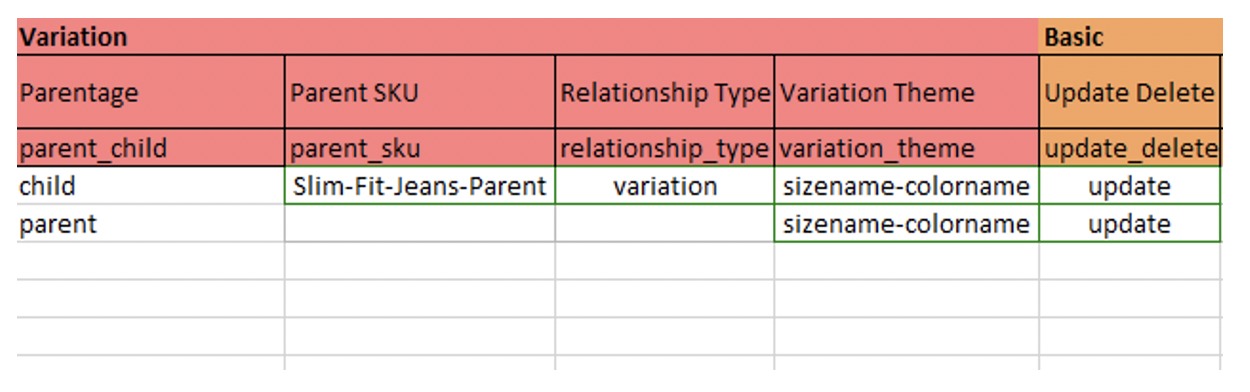Select sizename-colorname in the parent row
Viewport: 1250px width, 392px height.
(907, 223)
